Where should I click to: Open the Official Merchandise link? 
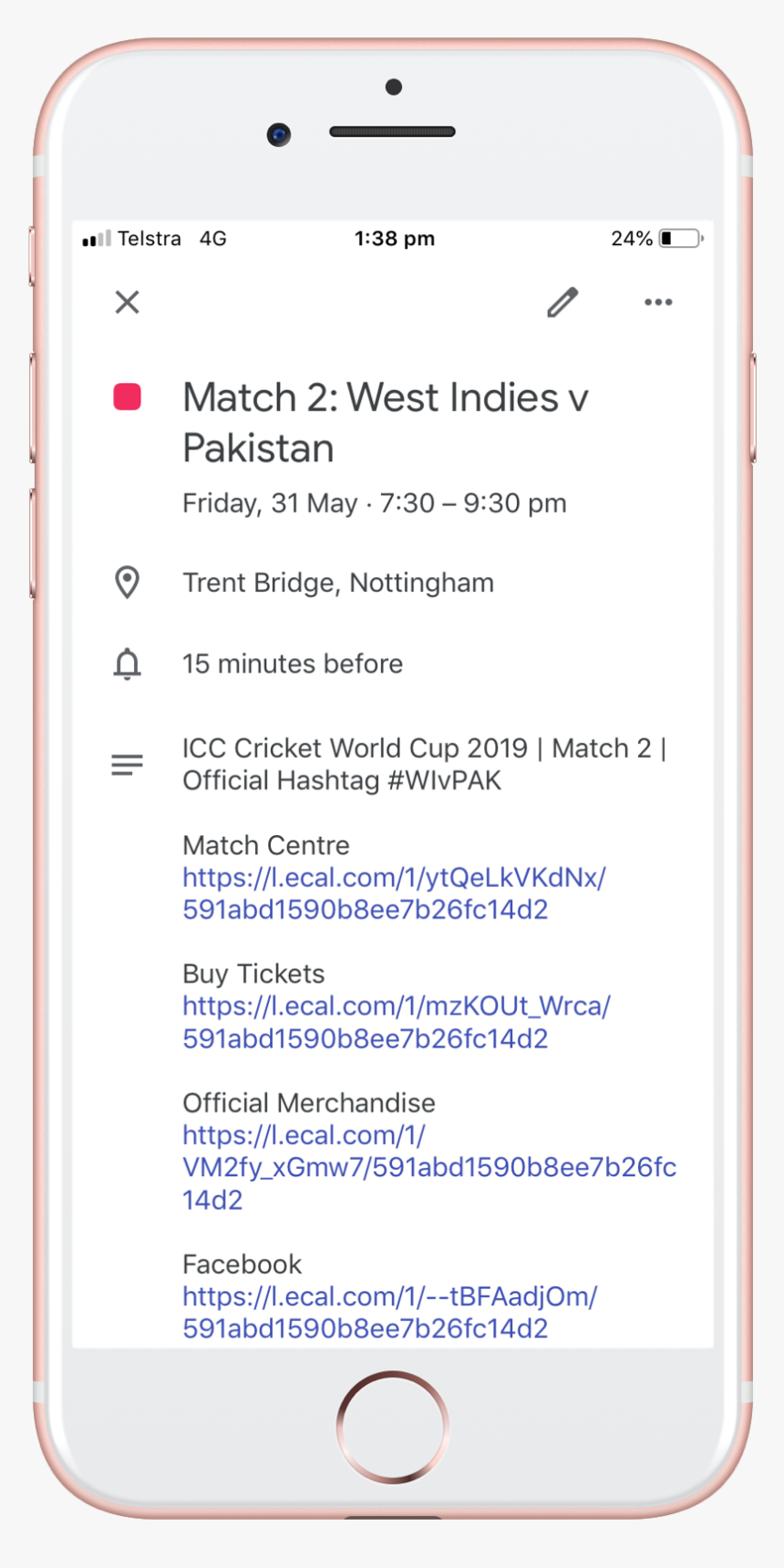(428, 1167)
